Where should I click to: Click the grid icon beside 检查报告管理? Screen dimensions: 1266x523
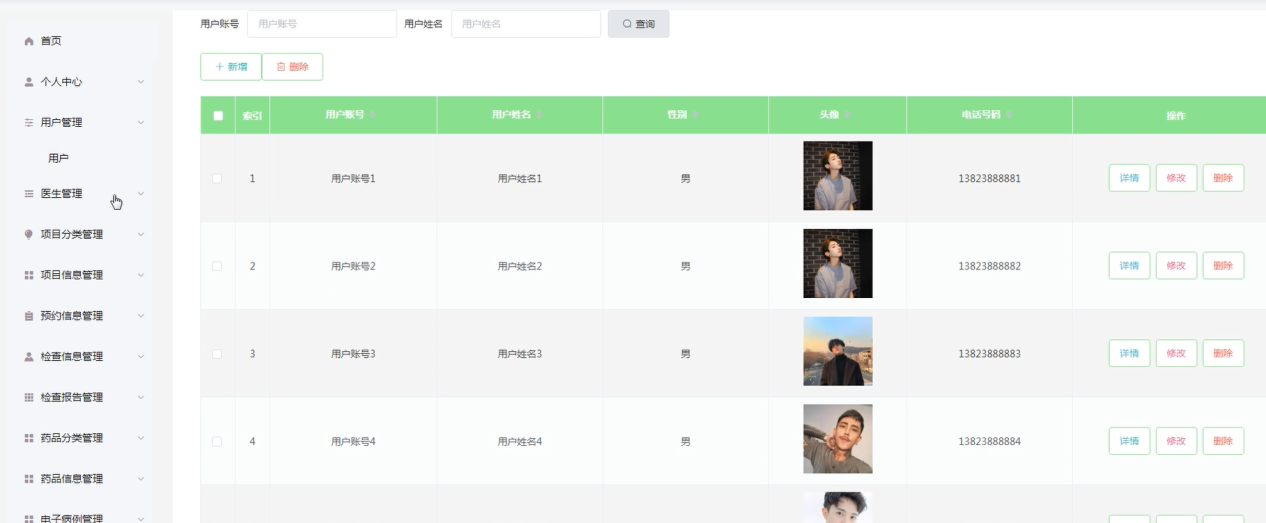[29, 397]
